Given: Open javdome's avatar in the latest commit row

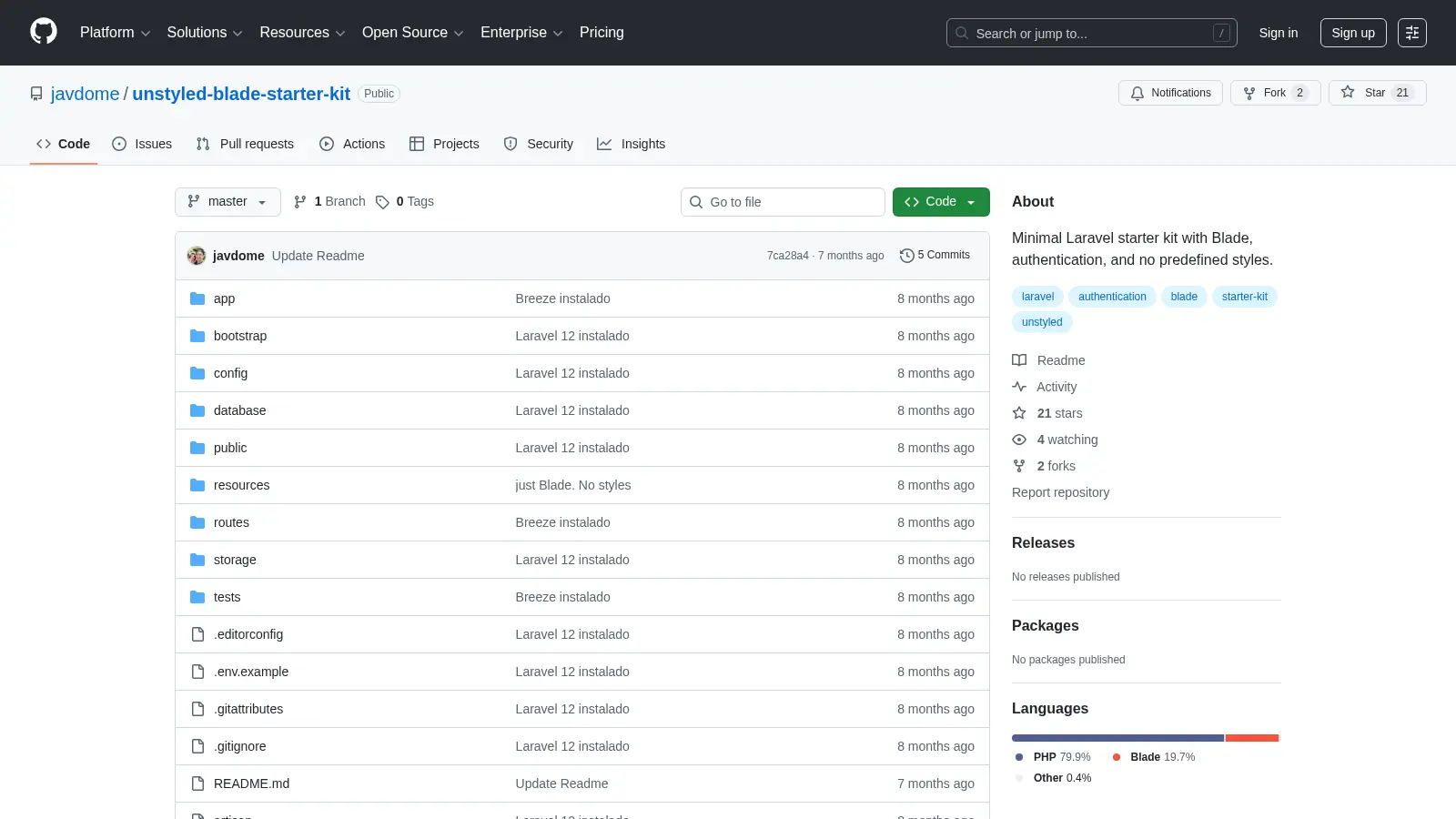Looking at the screenshot, I should click(197, 256).
